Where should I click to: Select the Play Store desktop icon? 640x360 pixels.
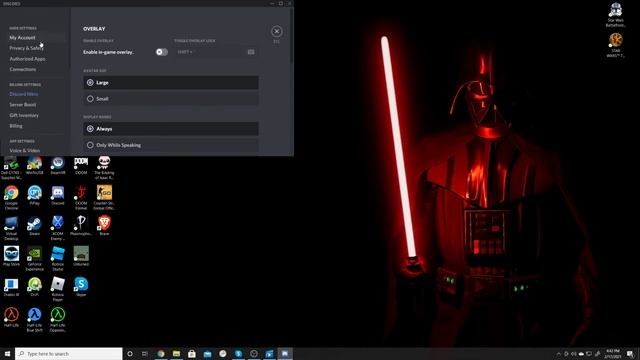click(11, 256)
